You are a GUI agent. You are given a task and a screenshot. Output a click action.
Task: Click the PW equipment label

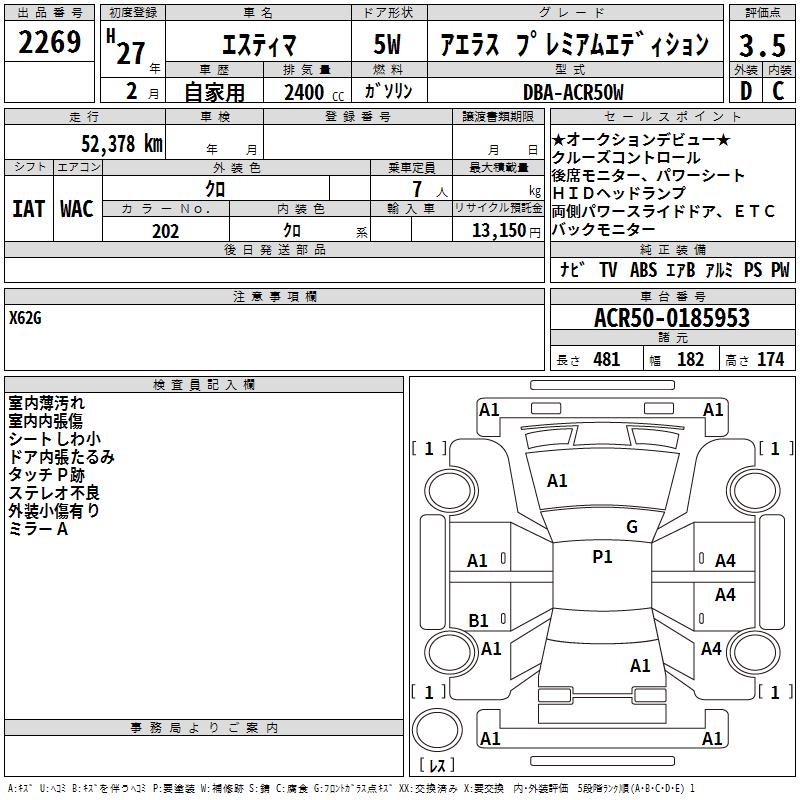point(780,269)
